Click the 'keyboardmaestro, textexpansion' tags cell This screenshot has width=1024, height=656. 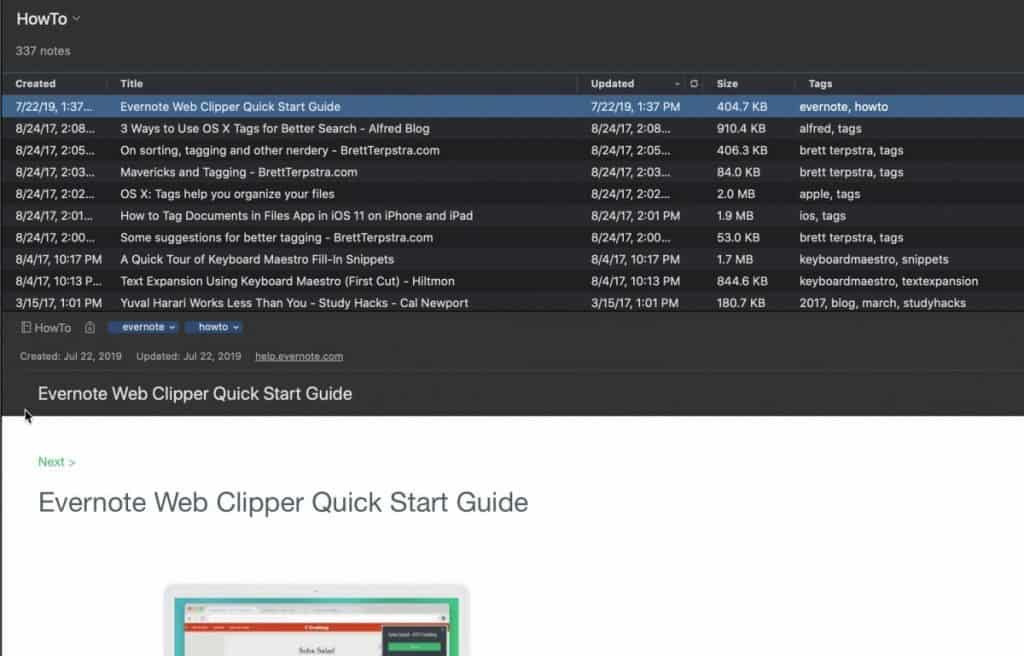point(888,281)
